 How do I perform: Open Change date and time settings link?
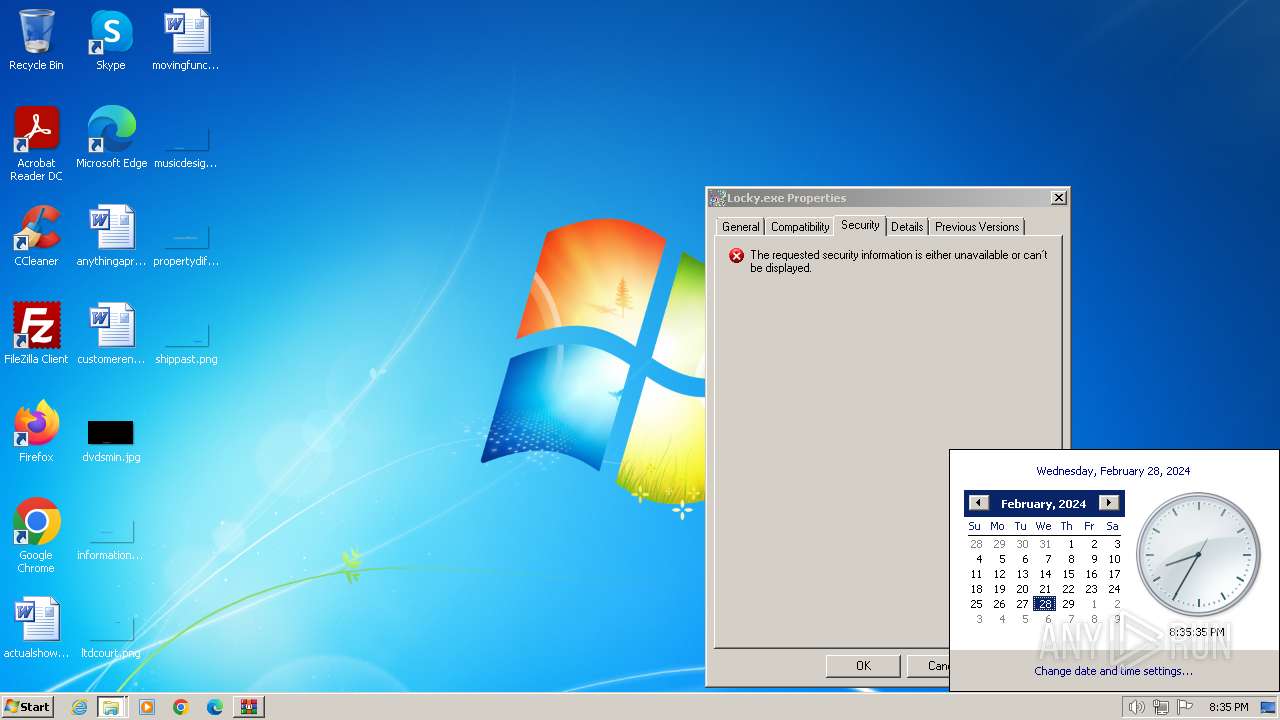[x=1113, y=671]
